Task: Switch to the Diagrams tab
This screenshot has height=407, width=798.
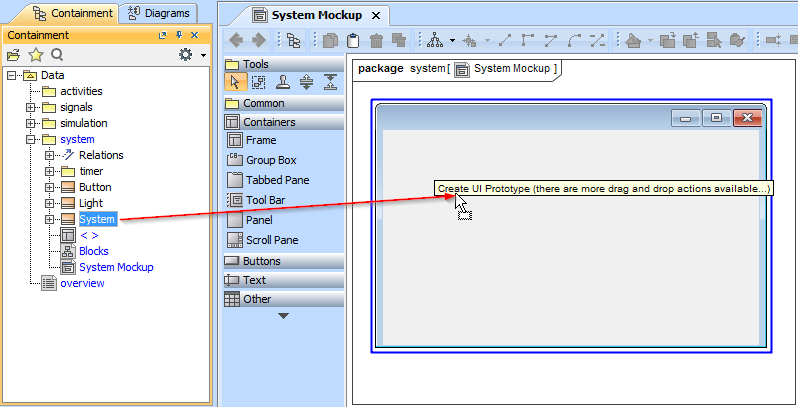Action: [158, 13]
